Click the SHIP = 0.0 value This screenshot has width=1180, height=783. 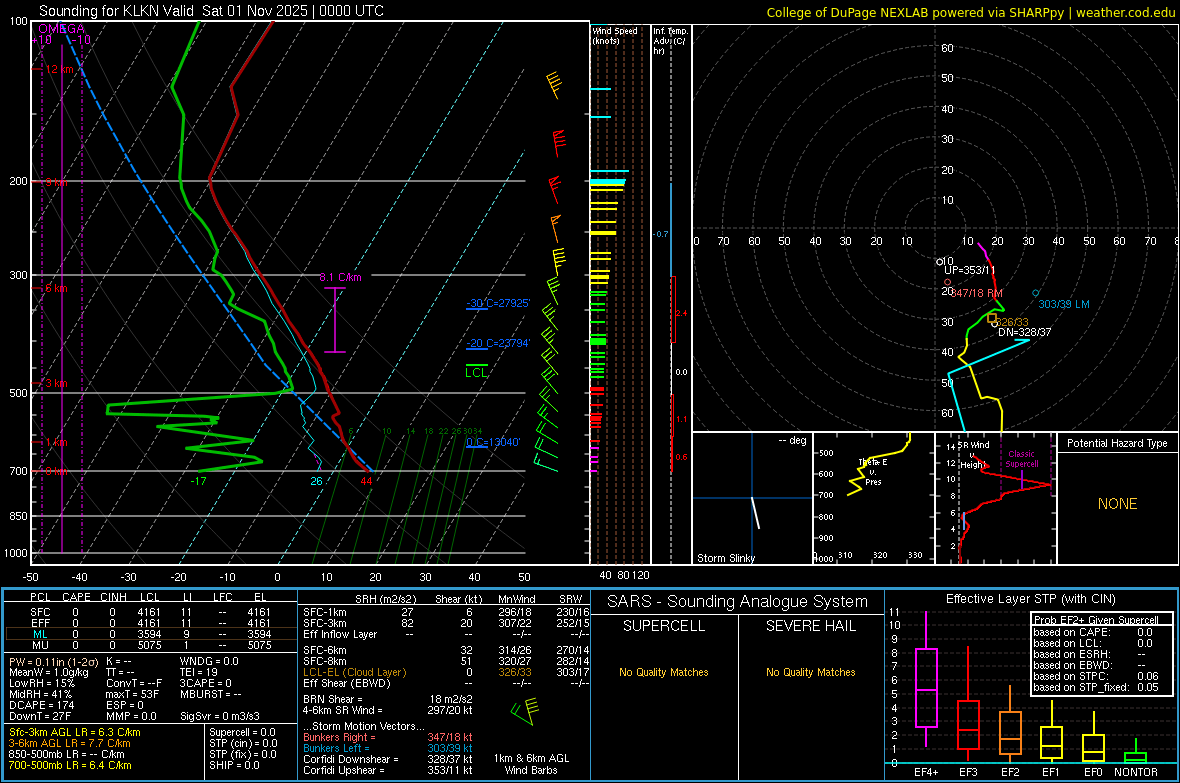(234, 765)
